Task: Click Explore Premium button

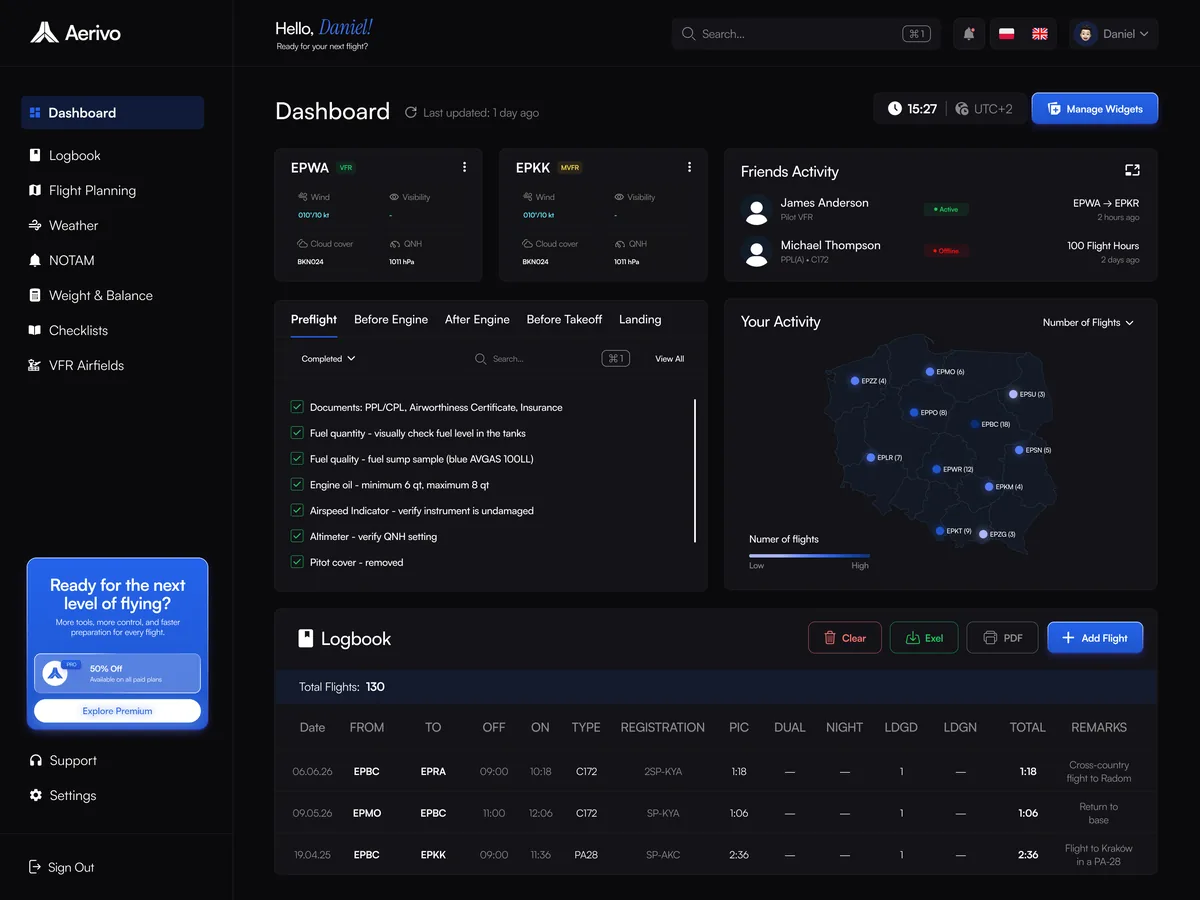Action: coord(117,711)
